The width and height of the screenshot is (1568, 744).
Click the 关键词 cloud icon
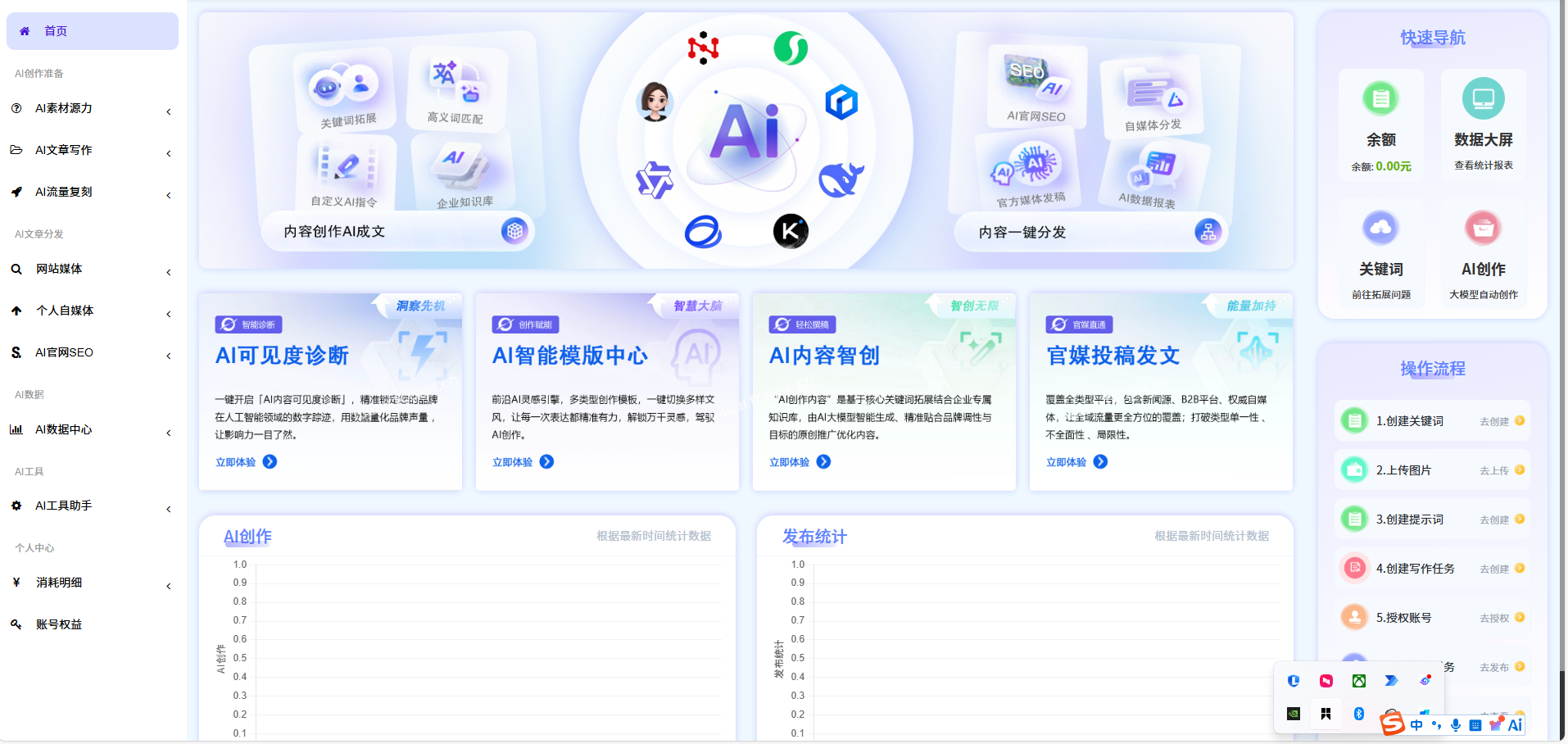pyautogui.click(x=1380, y=229)
